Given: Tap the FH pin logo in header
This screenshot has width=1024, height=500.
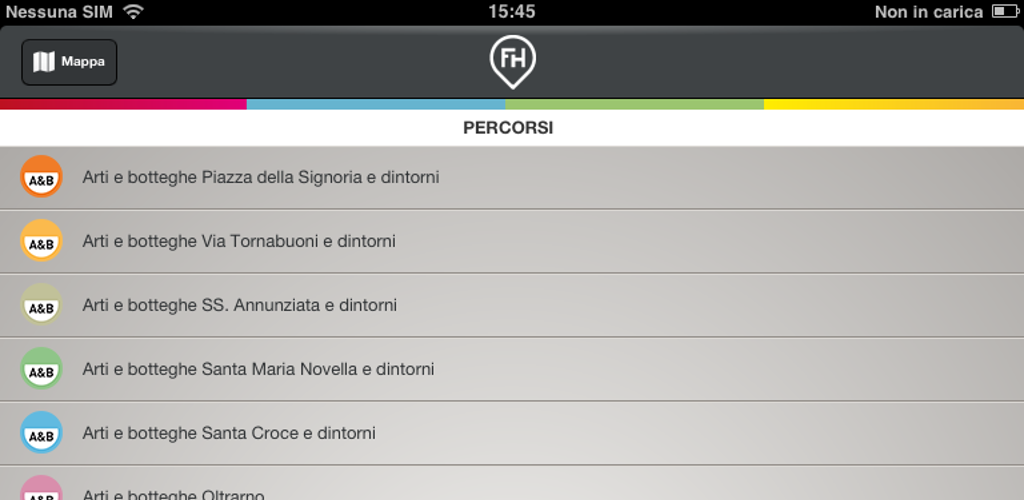Looking at the screenshot, I should tap(512, 61).
